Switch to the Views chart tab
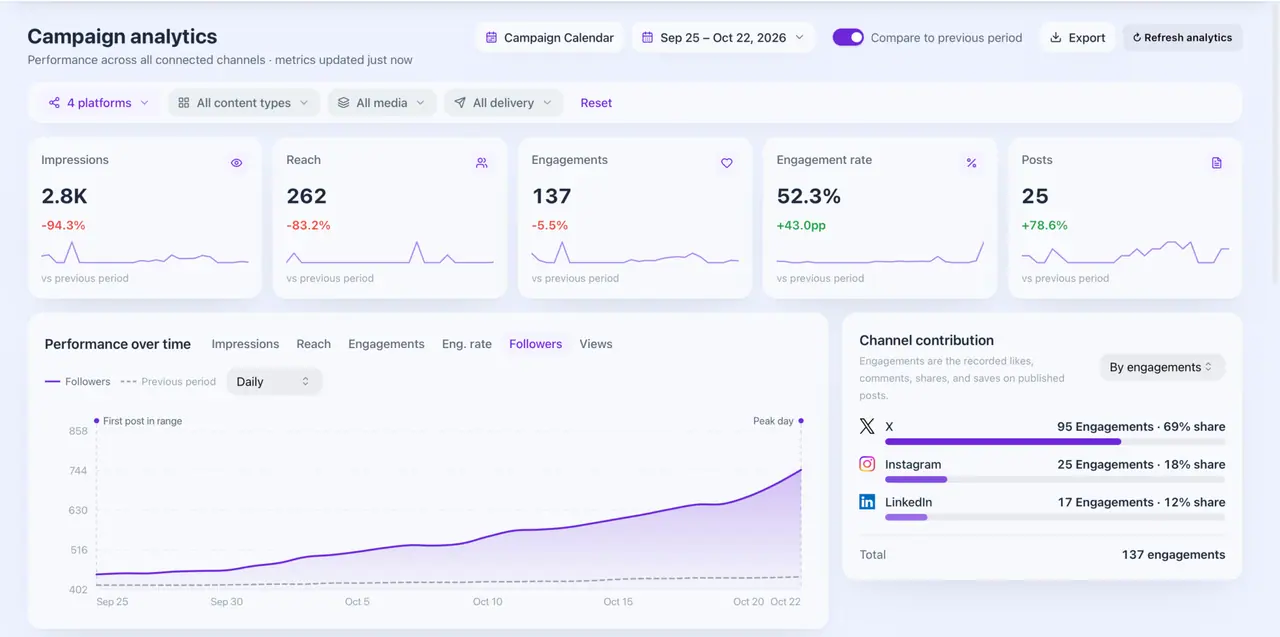 [596, 344]
